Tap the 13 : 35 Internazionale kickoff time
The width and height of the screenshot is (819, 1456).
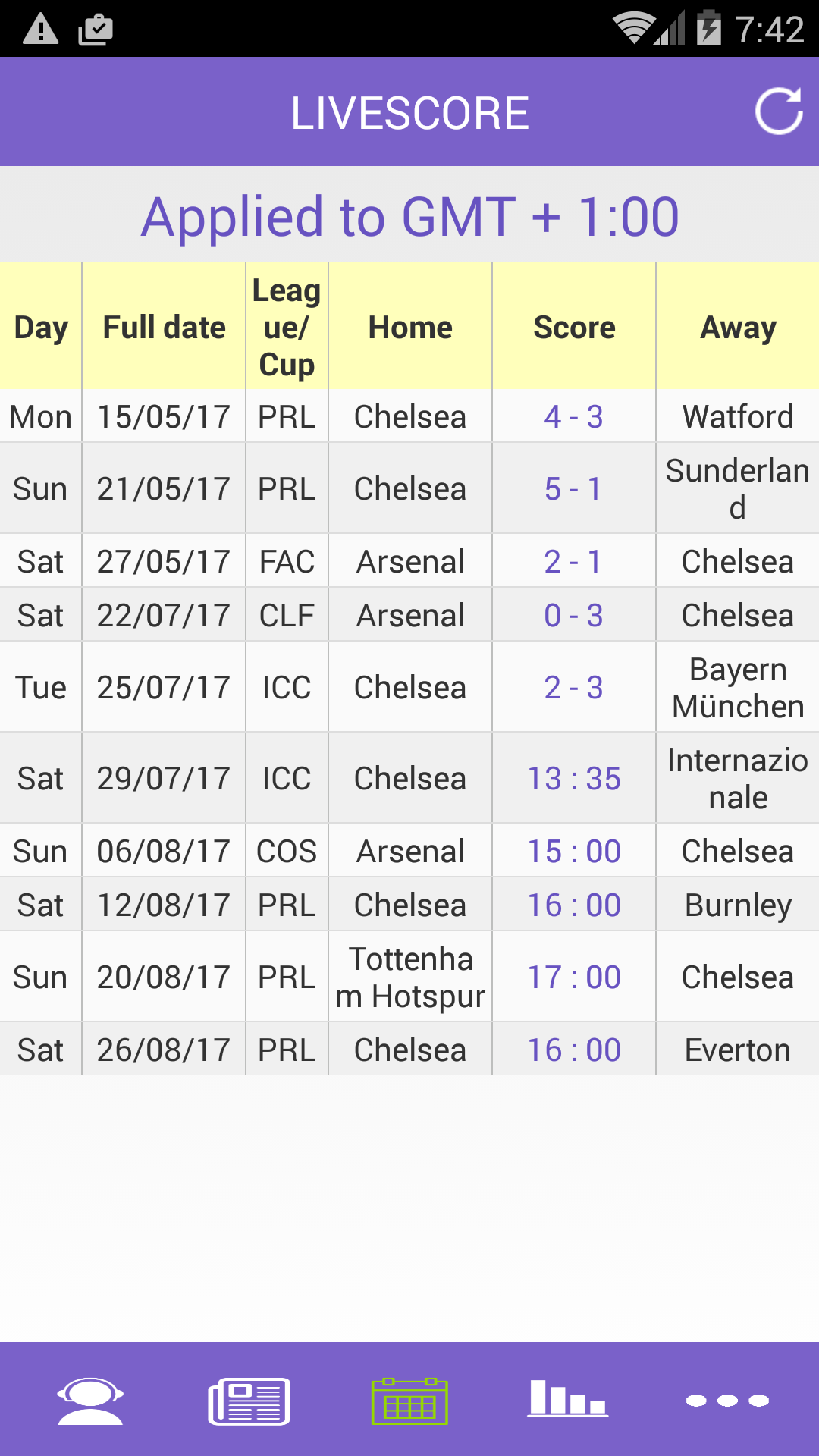(x=574, y=779)
